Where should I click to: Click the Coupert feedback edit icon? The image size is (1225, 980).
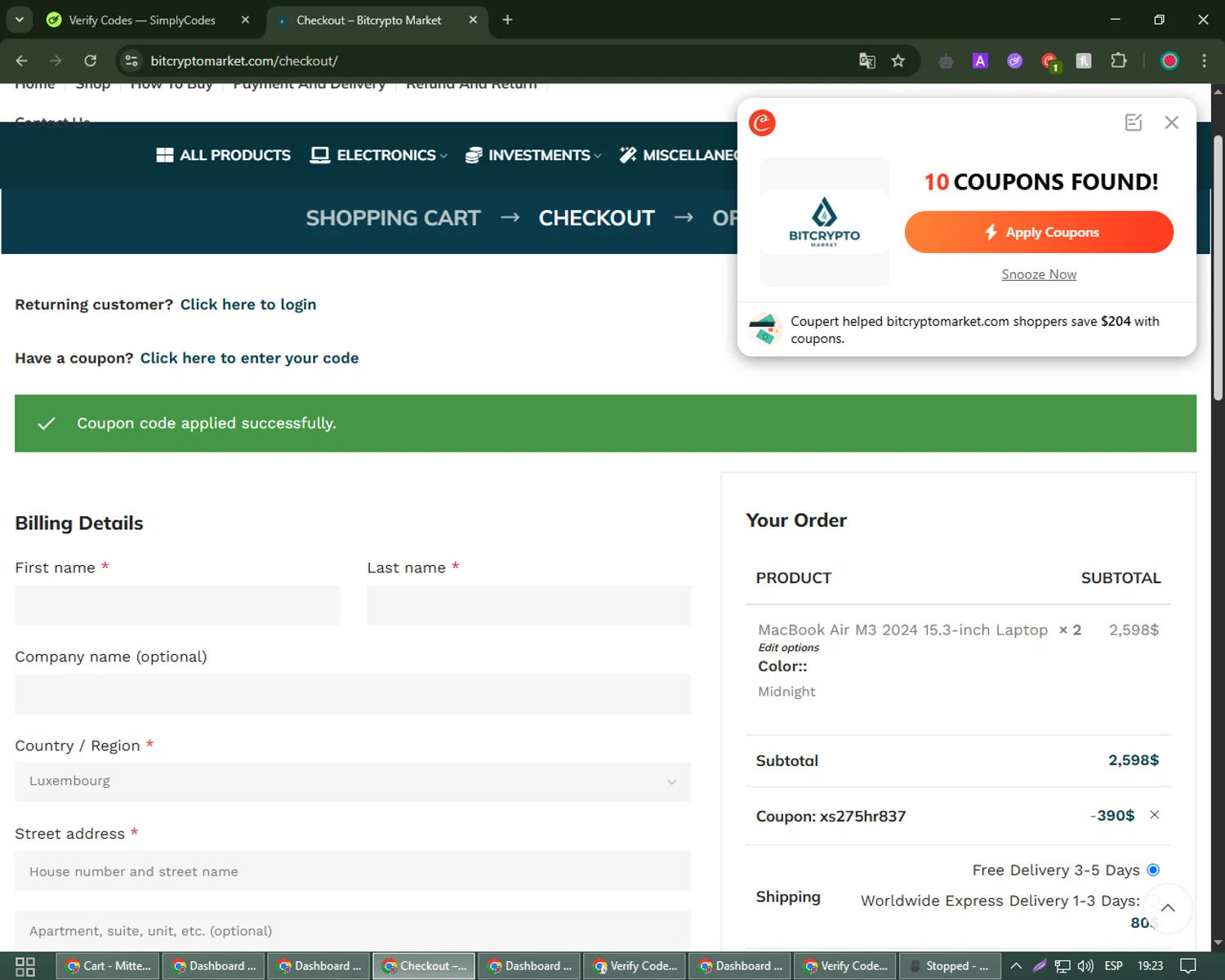point(1134,122)
